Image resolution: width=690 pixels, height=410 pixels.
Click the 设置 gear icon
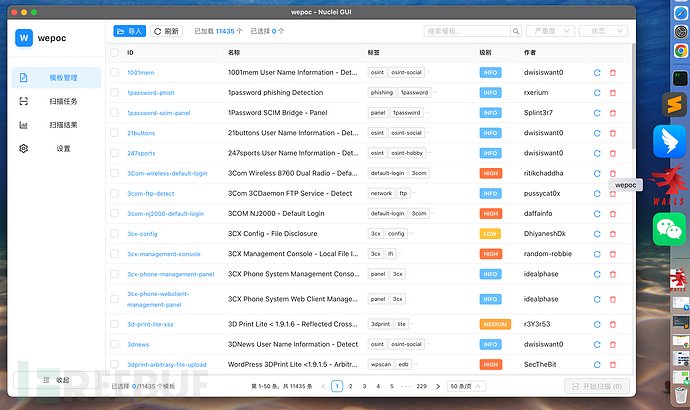coord(24,149)
